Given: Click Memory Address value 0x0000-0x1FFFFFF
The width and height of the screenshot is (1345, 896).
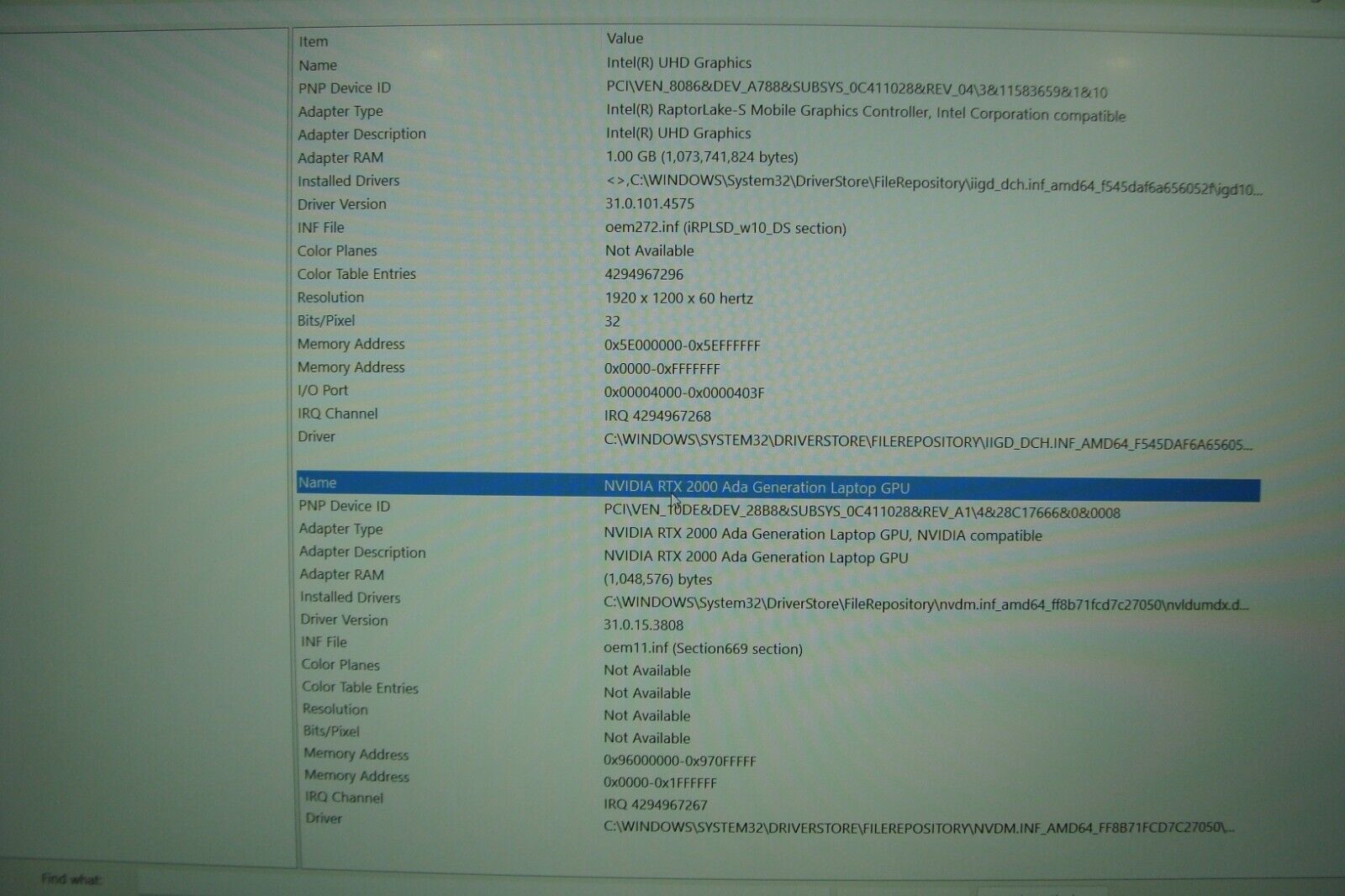Looking at the screenshot, I should coord(660,783).
